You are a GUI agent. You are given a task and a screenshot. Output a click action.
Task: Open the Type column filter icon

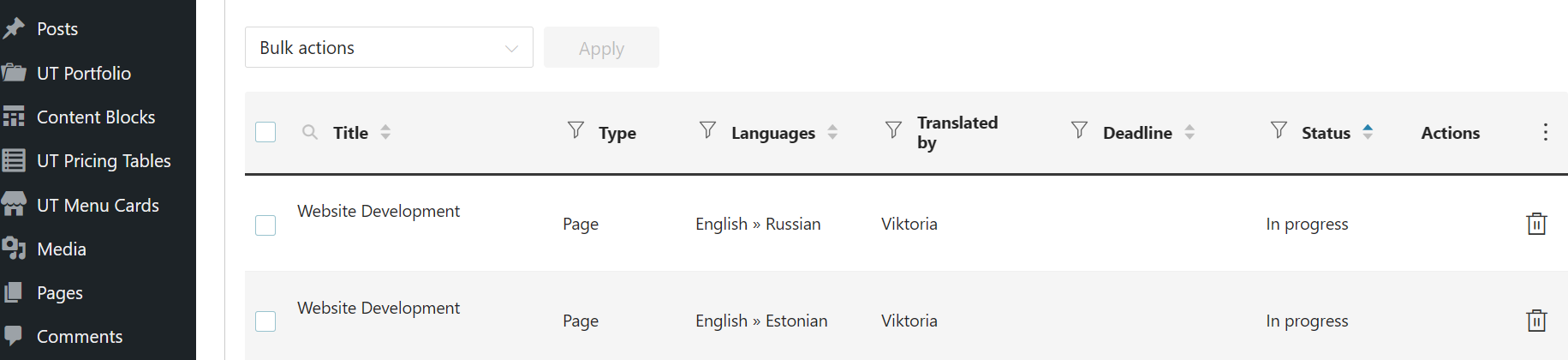pyautogui.click(x=576, y=130)
